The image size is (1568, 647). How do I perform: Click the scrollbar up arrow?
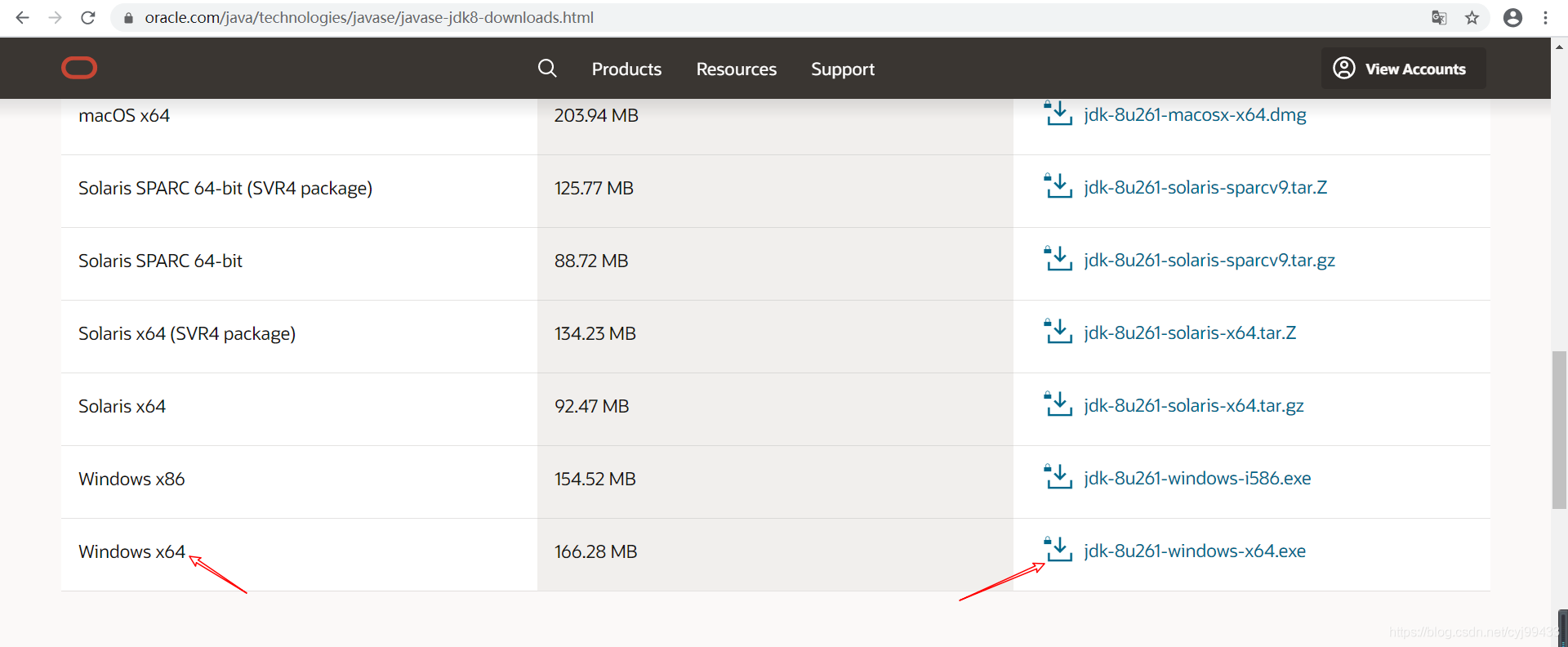(x=1559, y=47)
